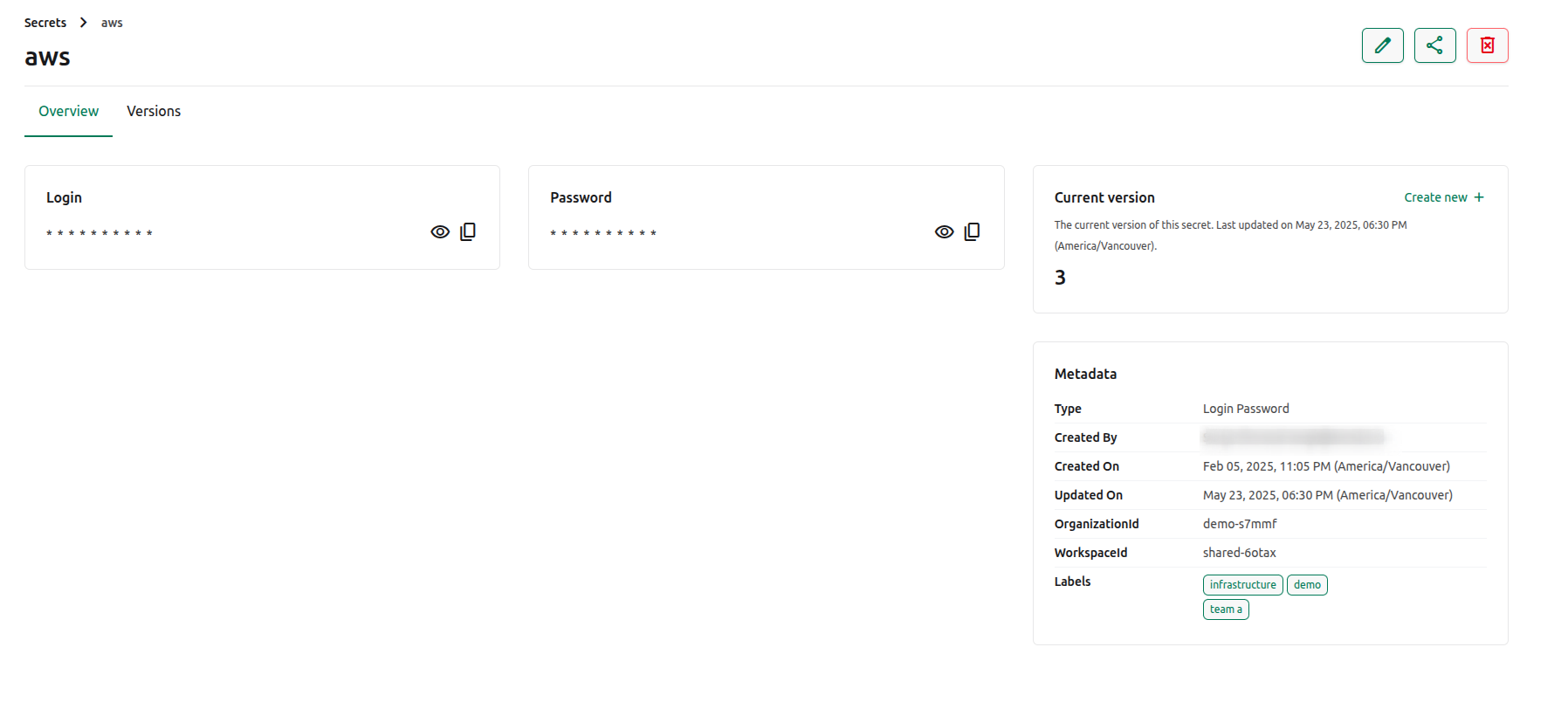Click the Labels field label

click(1072, 582)
